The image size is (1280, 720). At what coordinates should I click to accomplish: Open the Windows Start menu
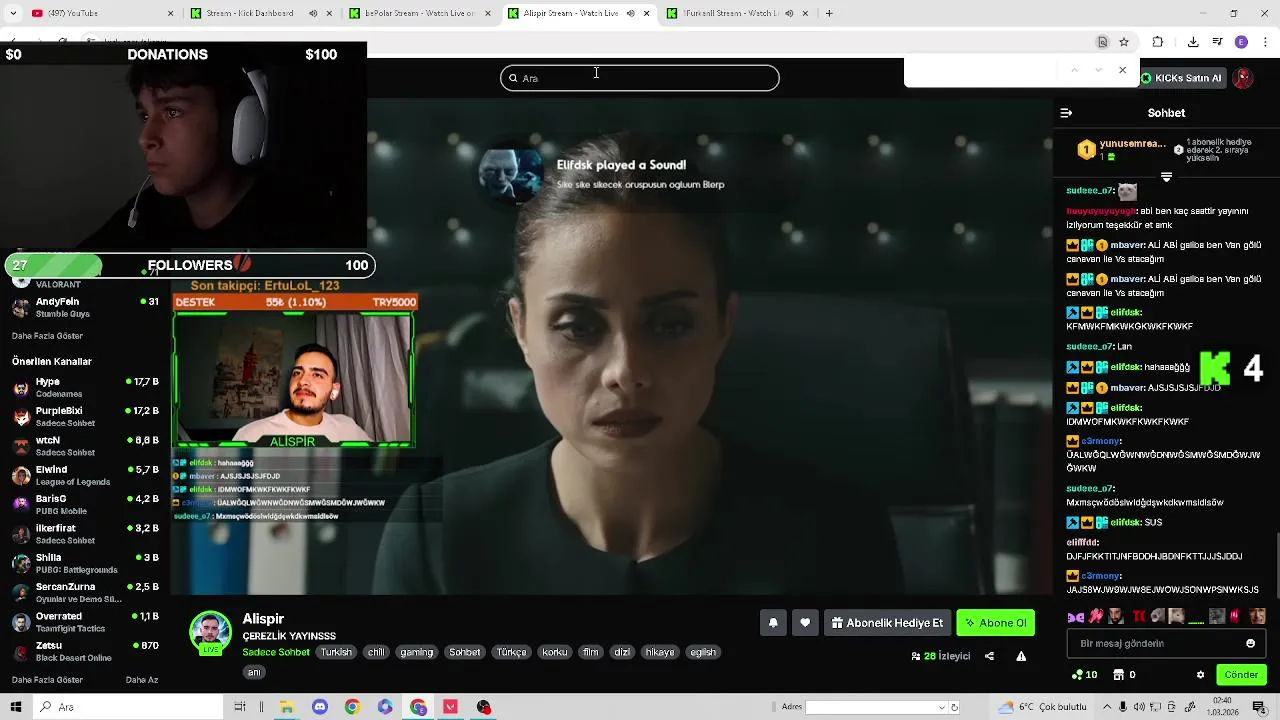[16, 707]
